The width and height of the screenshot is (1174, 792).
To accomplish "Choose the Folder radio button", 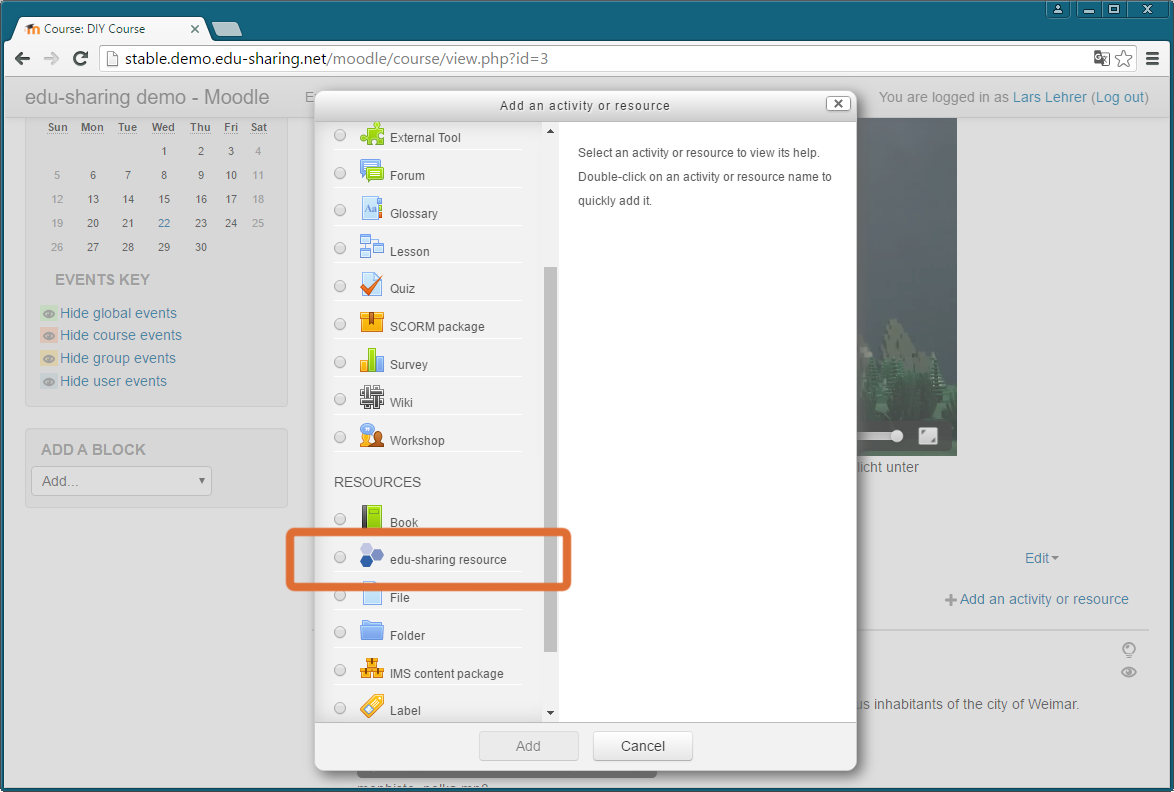I will [340, 632].
